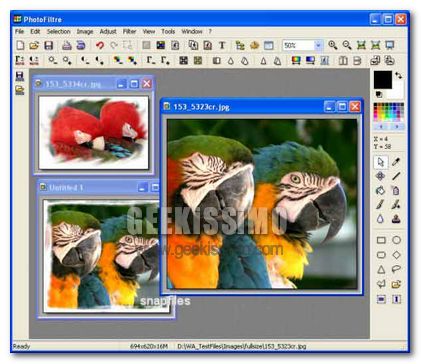Select the arrow Selection tool
Image resolution: width=421 pixels, height=364 pixels.
coord(381,162)
